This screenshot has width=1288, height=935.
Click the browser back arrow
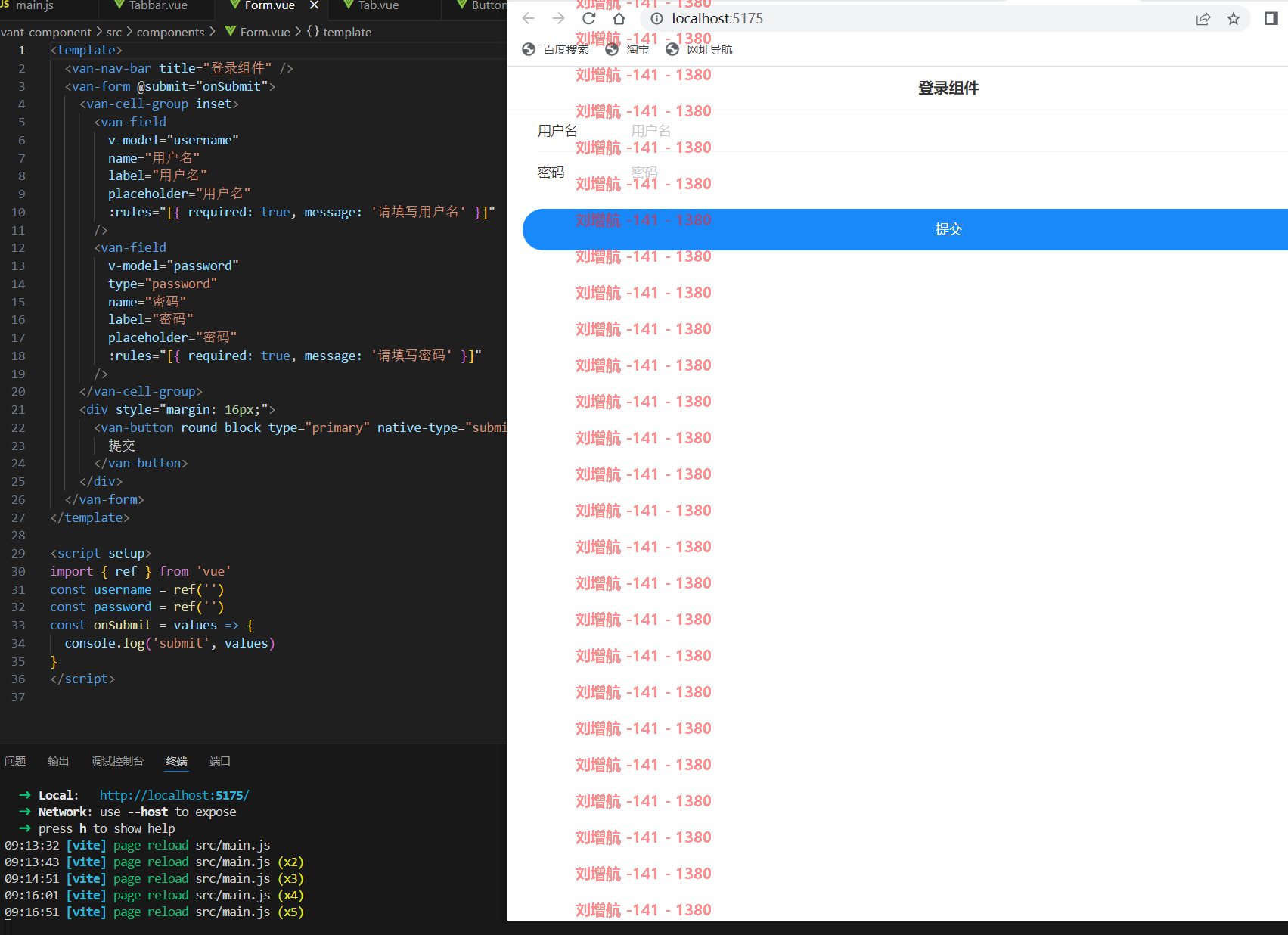529,19
